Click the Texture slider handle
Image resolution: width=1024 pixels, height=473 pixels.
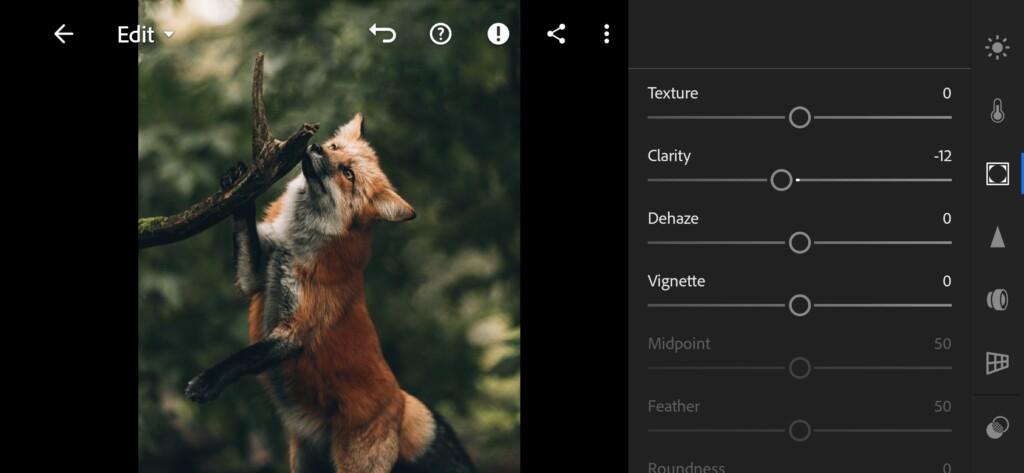point(799,118)
